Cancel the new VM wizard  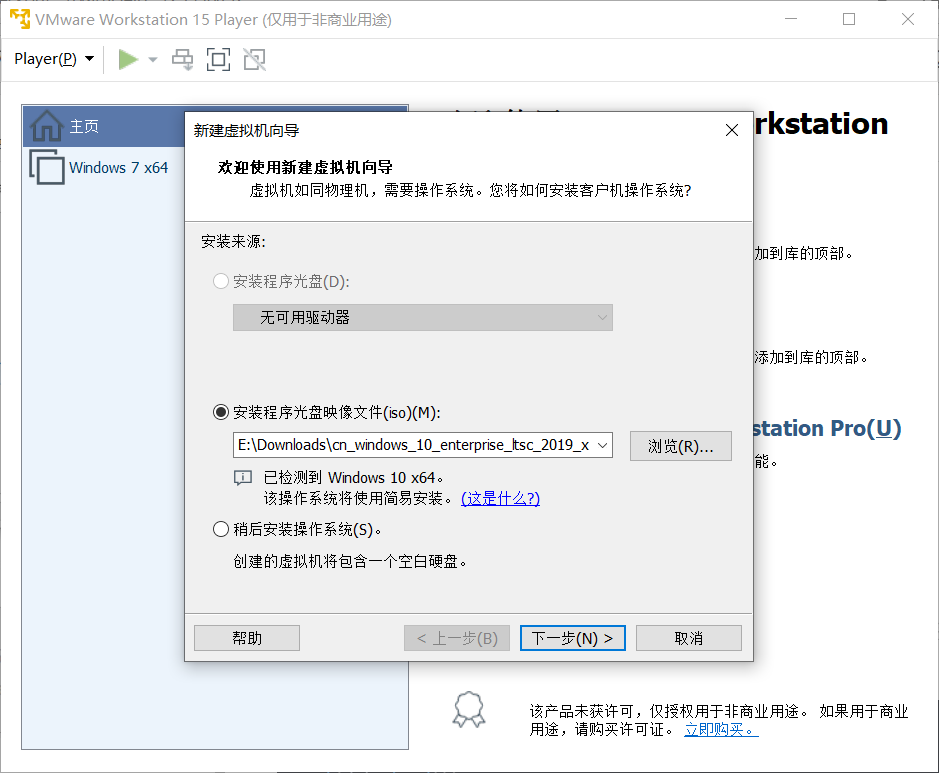[689, 638]
